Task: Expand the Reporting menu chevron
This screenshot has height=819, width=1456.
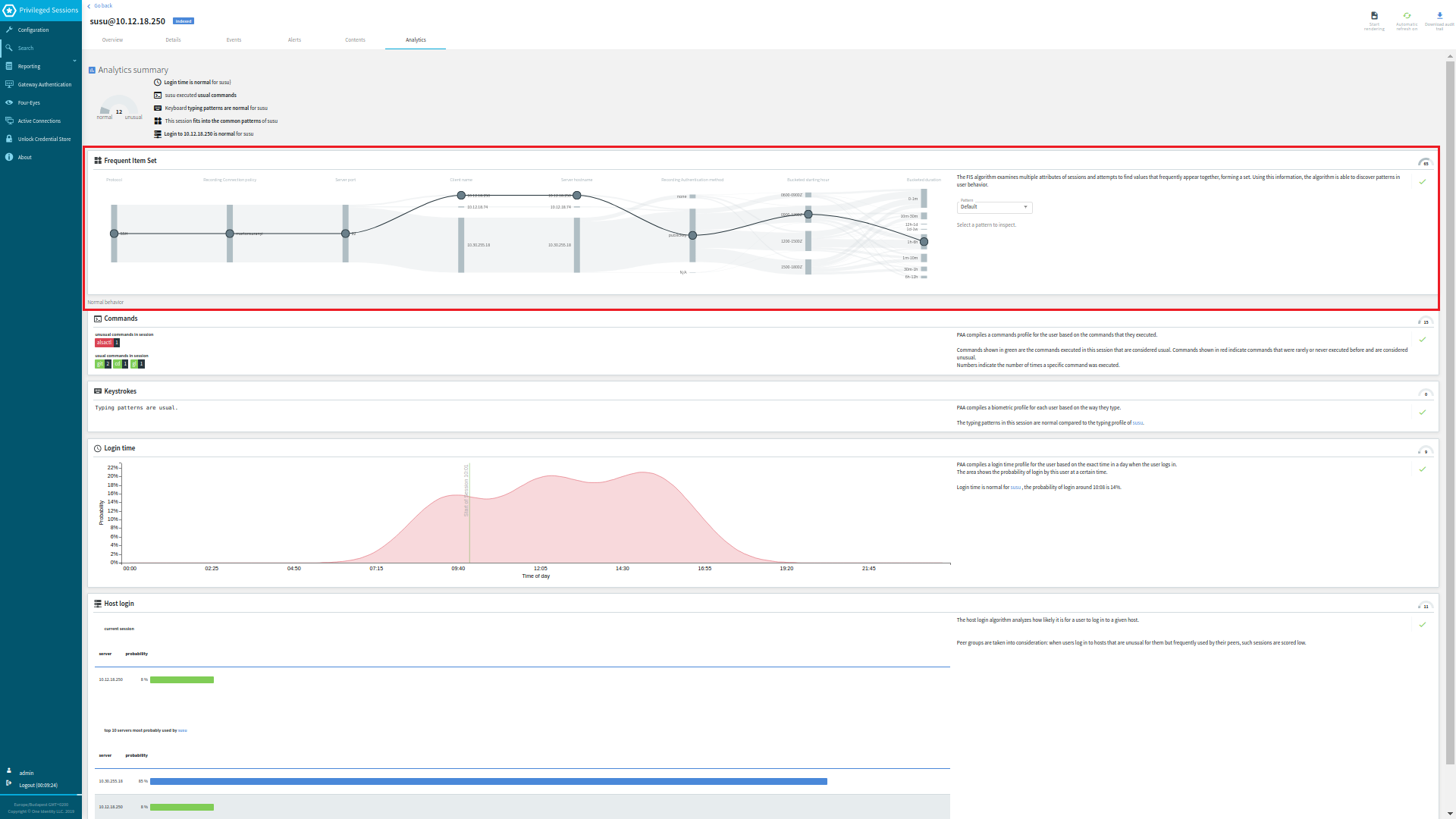Action: click(74, 61)
